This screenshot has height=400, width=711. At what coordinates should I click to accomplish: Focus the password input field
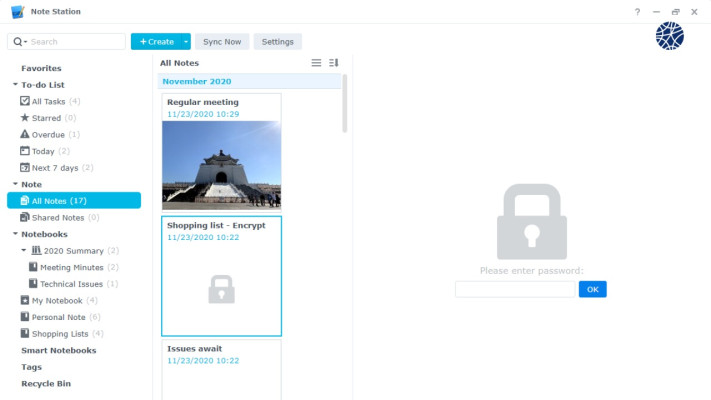point(515,289)
